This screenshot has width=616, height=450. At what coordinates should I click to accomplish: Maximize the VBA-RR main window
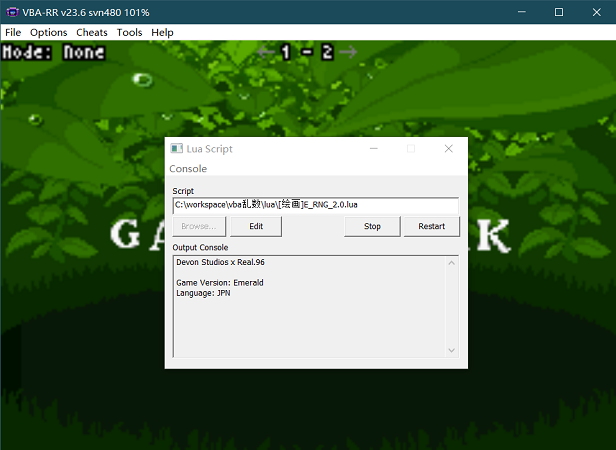[x=558, y=12]
